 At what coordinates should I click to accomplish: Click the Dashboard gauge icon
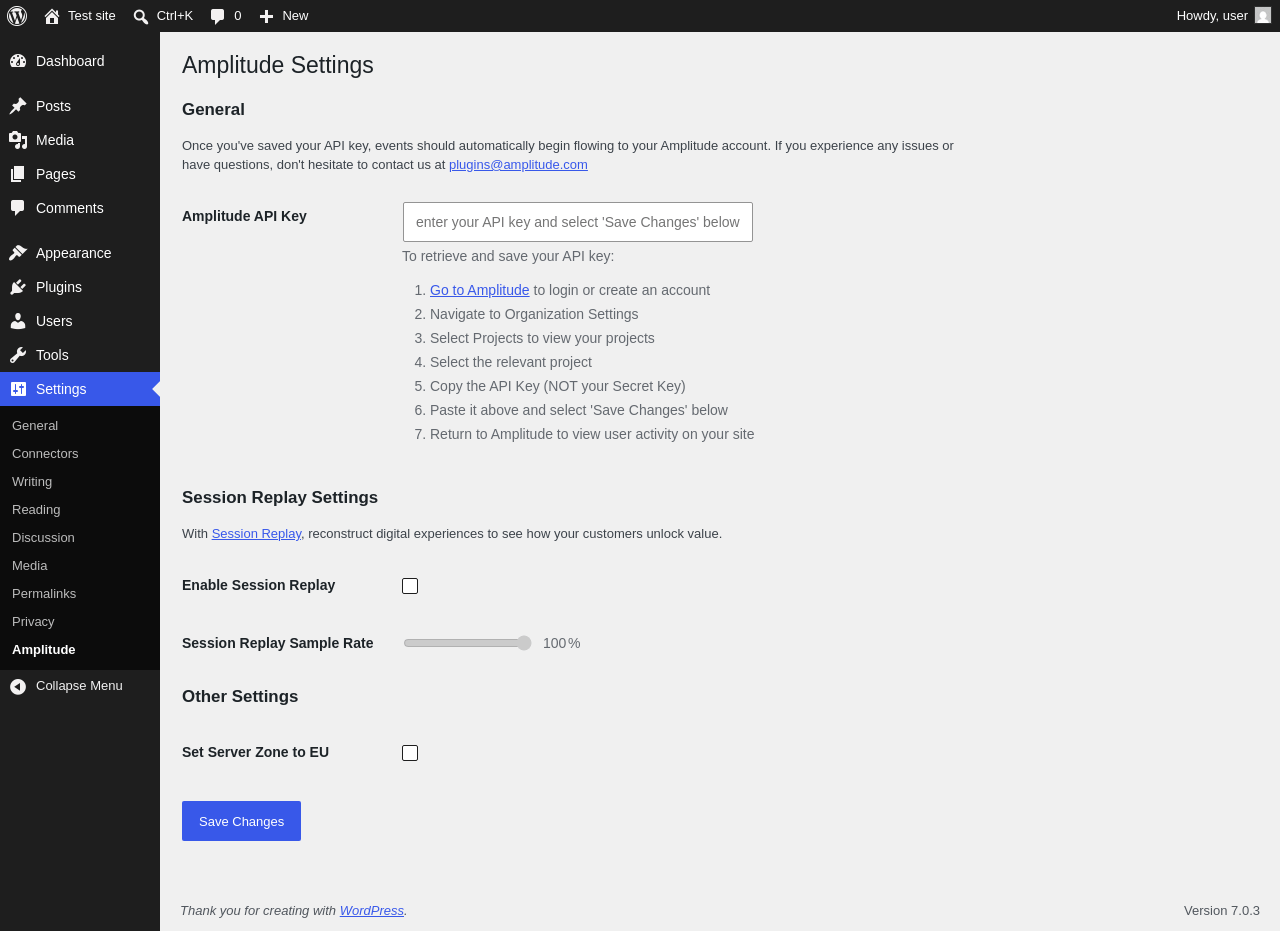tap(18, 61)
